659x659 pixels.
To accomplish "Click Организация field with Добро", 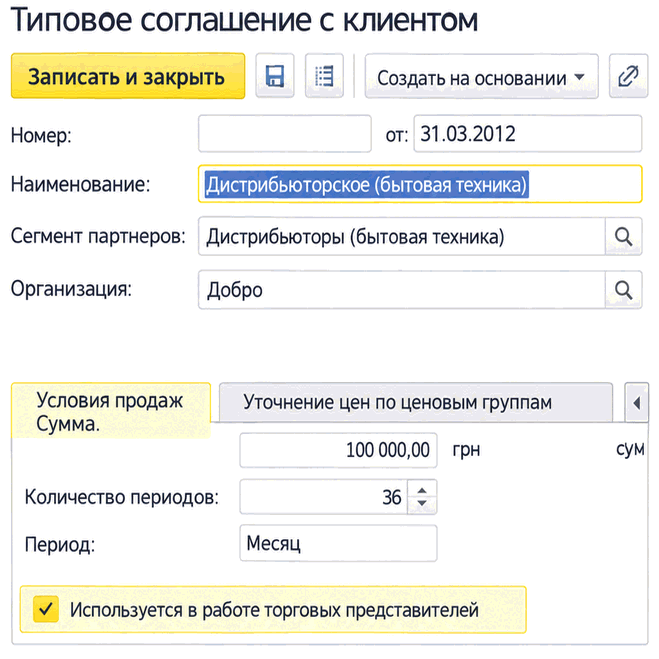I will (401, 290).
